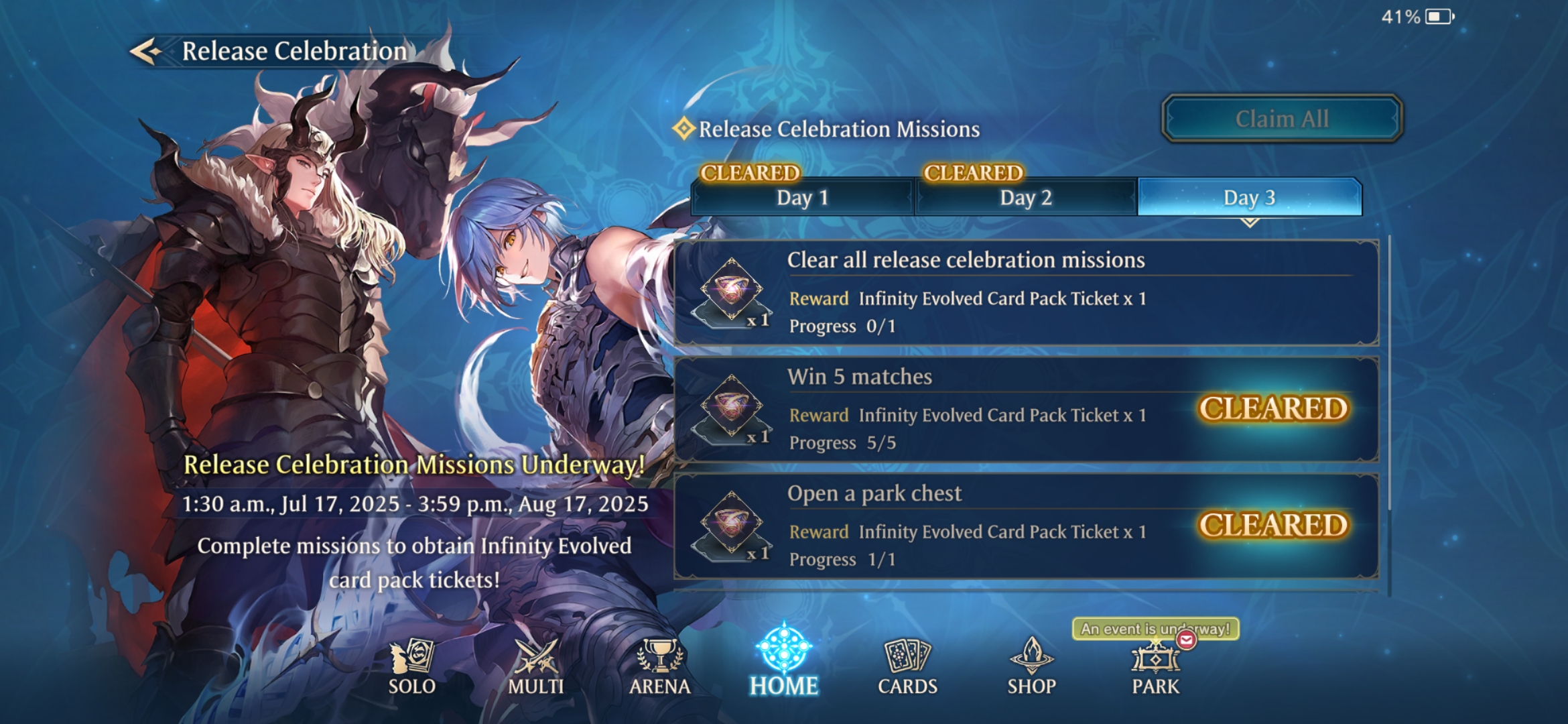Tap the 'An event is underway!' banner
Viewport: 1568px width, 724px height.
1155,629
